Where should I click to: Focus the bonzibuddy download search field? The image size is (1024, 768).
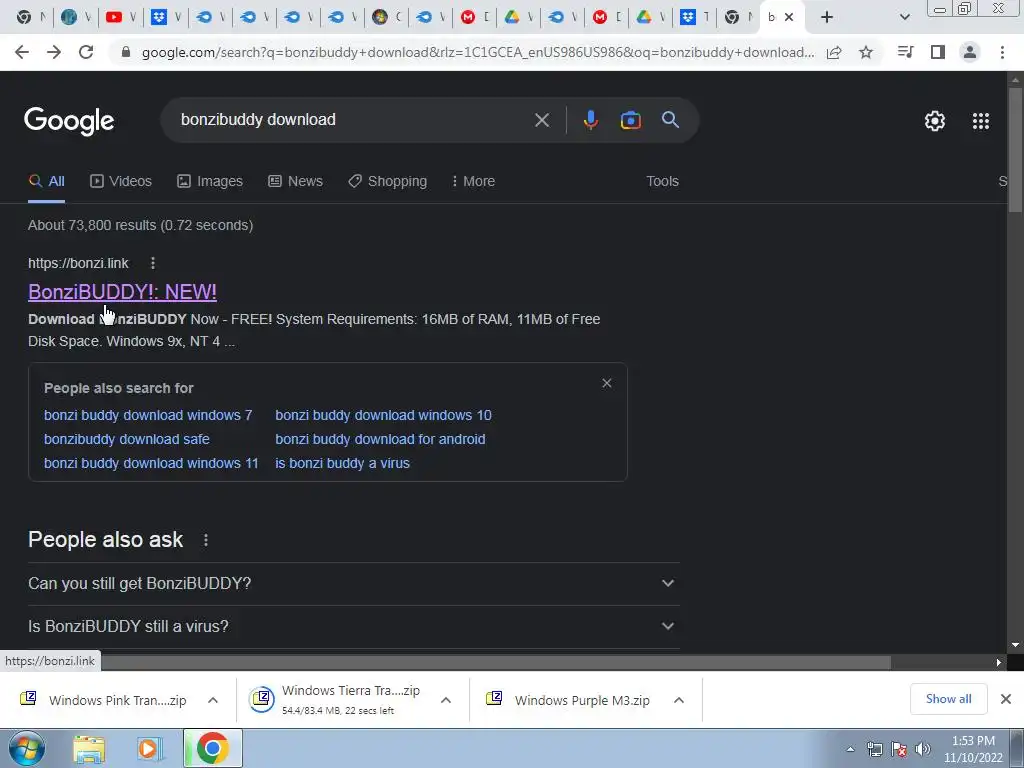353,120
